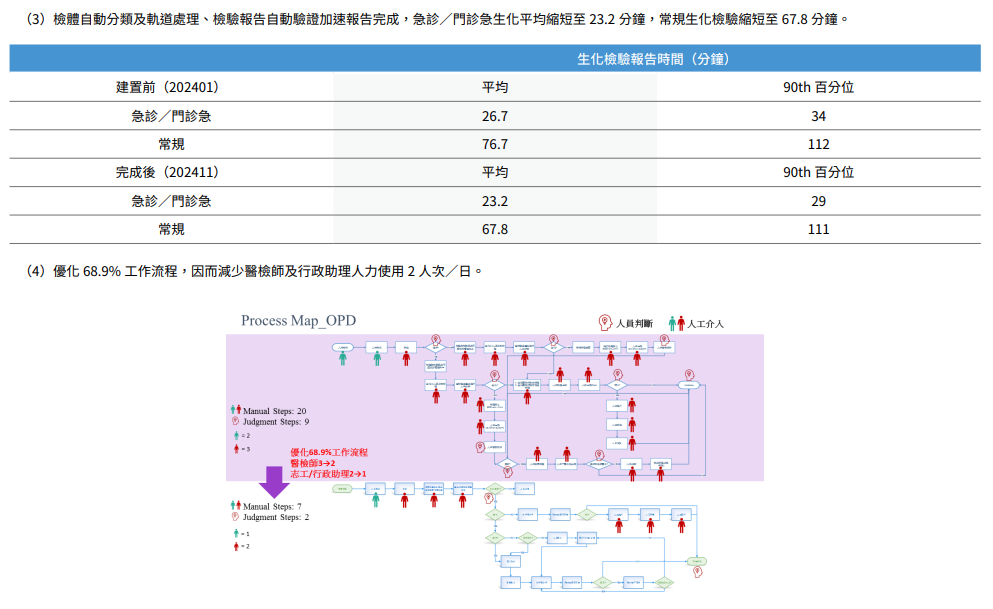Select the 'Judgment Steps: 2' text
Viewport: 993px width, 609px height.
point(276,517)
